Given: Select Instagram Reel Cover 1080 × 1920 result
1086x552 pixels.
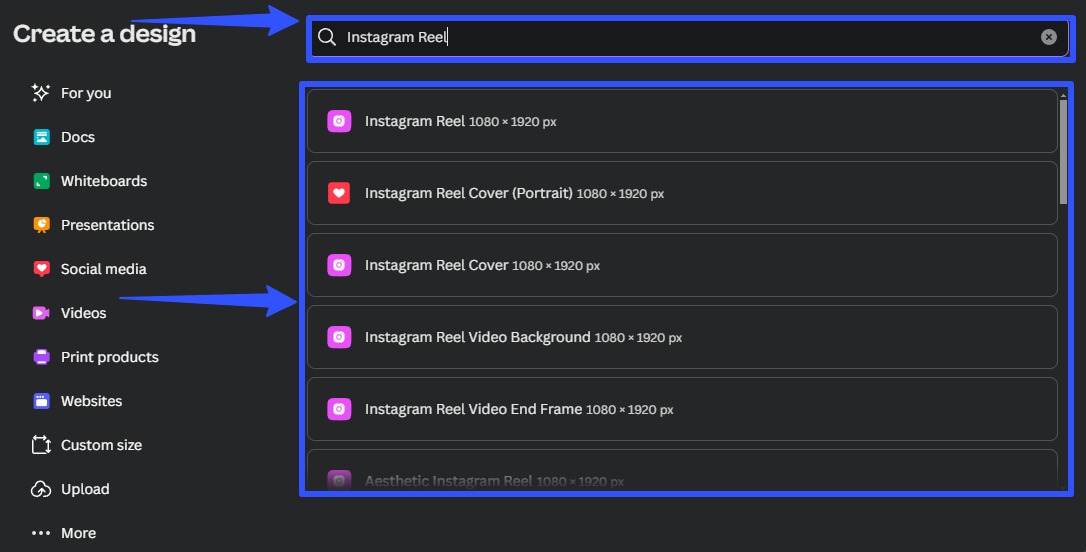Looking at the screenshot, I should click(682, 265).
